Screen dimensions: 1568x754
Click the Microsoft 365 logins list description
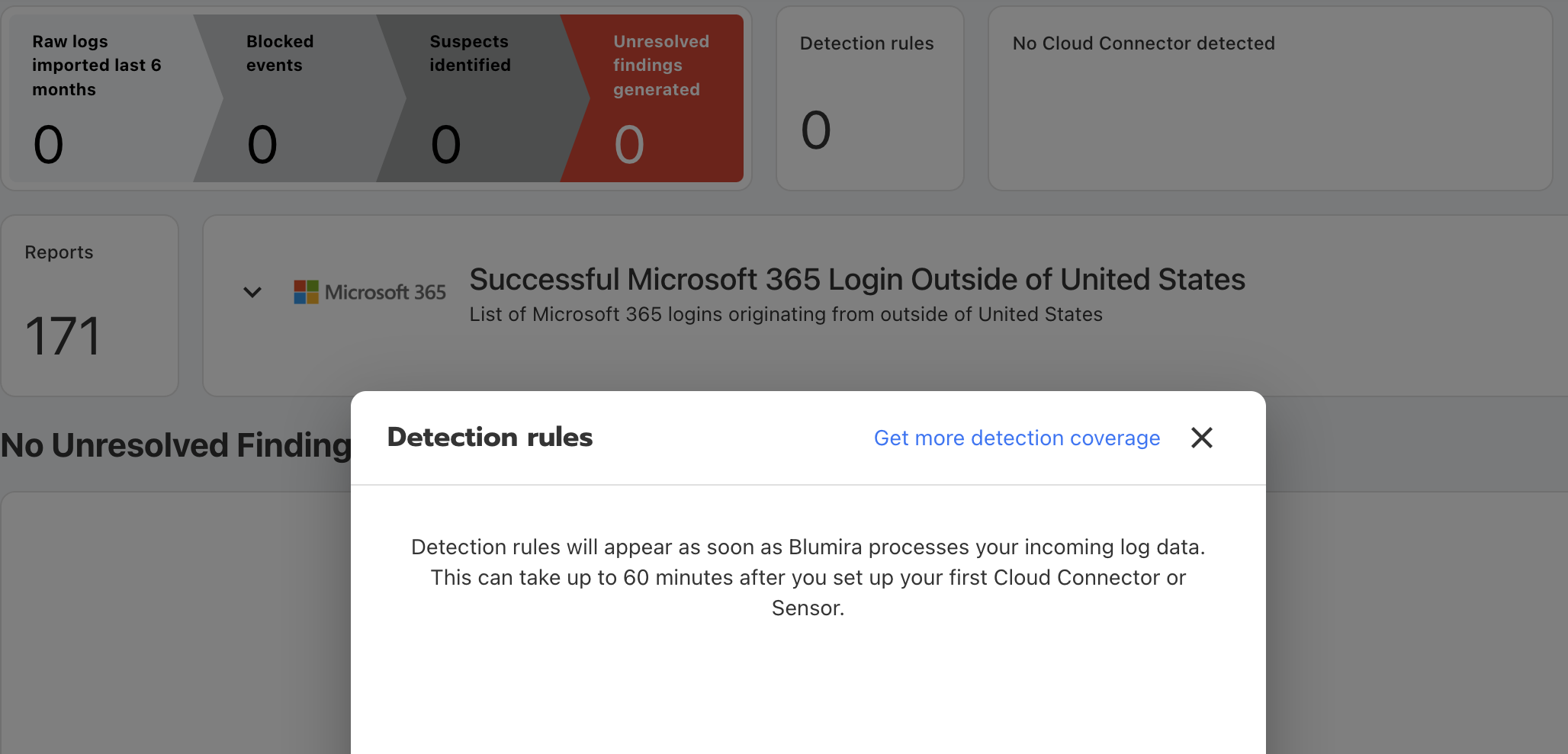786,315
